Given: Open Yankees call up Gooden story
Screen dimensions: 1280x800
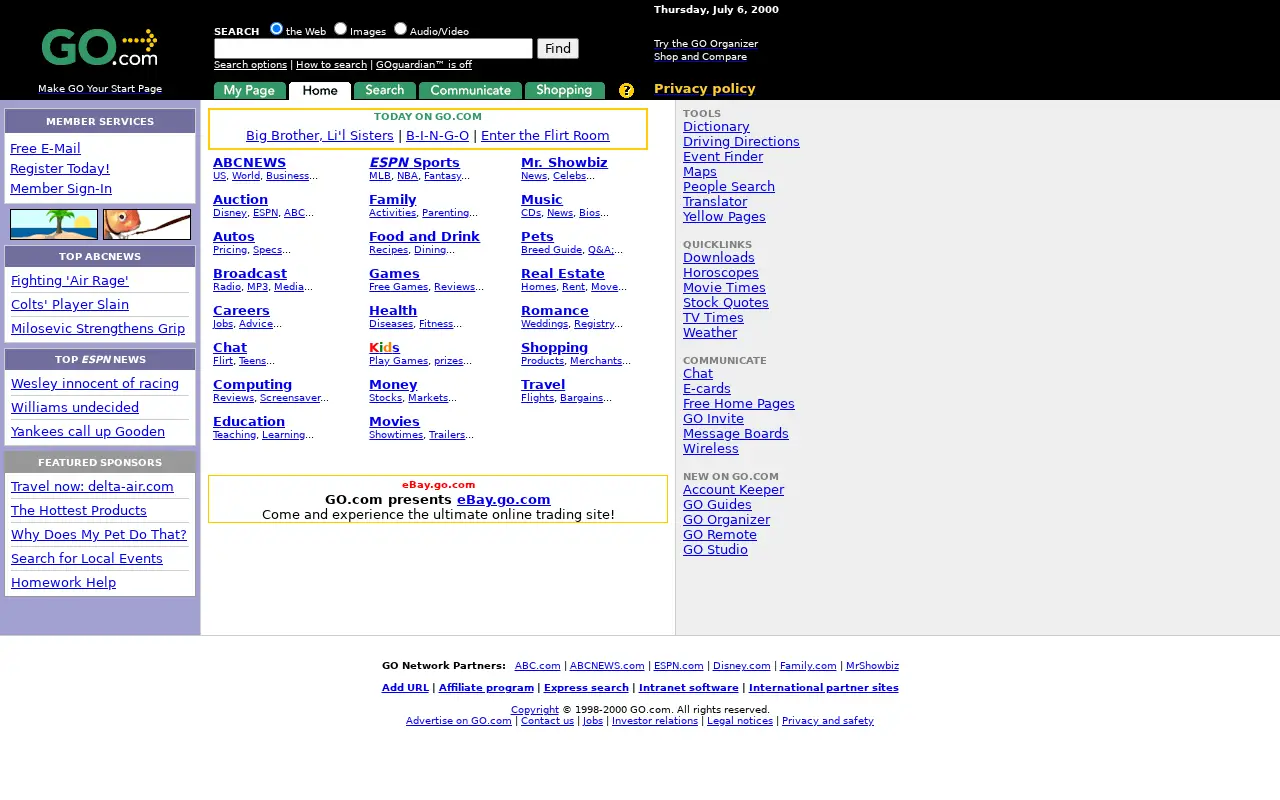Looking at the screenshot, I should (x=88, y=431).
